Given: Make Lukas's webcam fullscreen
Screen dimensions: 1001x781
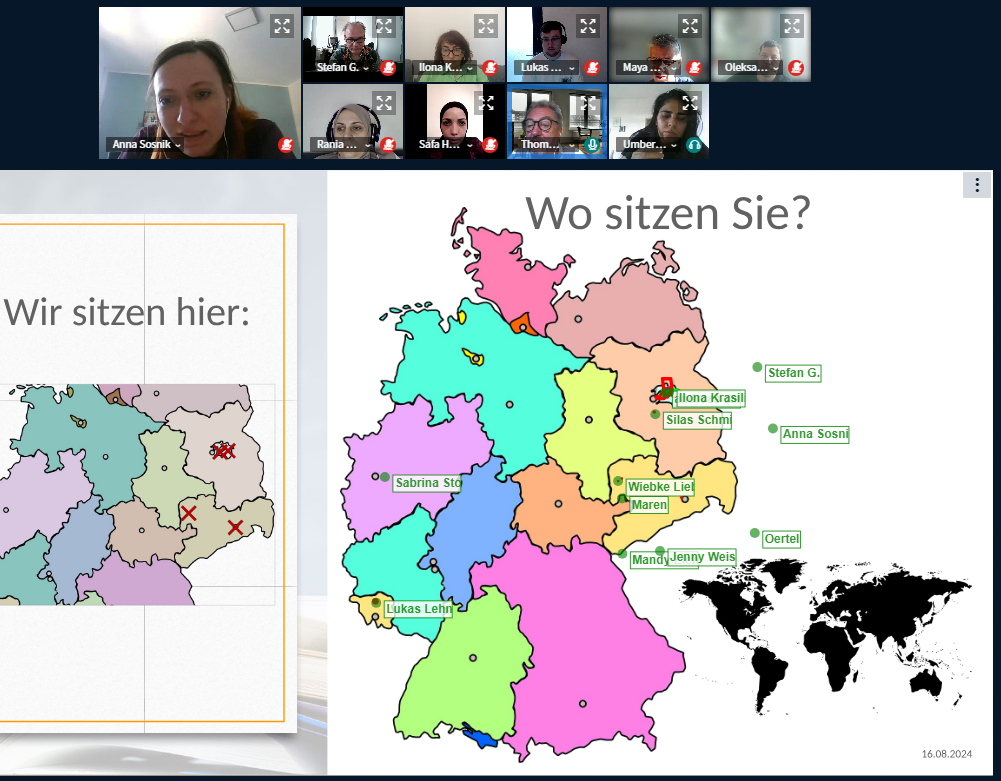Looking at the screenshot, I should 588,26.
